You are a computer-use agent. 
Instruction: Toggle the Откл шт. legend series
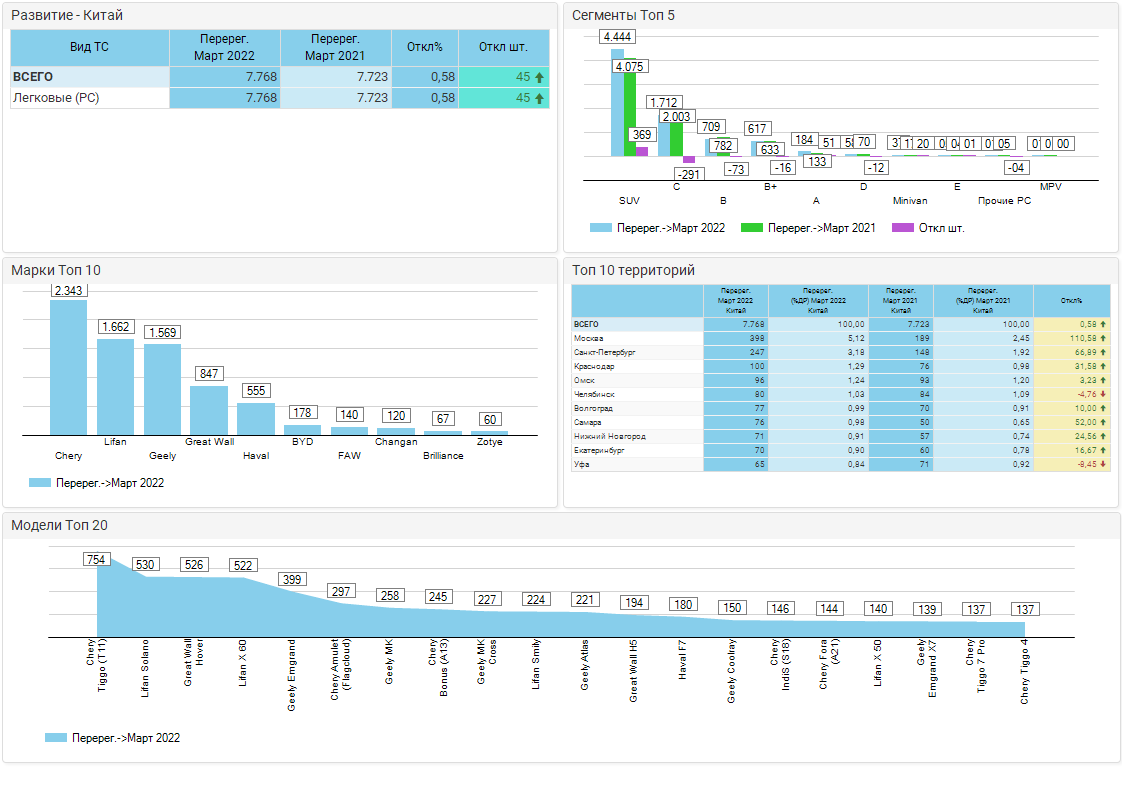click(x=928, y=228)
